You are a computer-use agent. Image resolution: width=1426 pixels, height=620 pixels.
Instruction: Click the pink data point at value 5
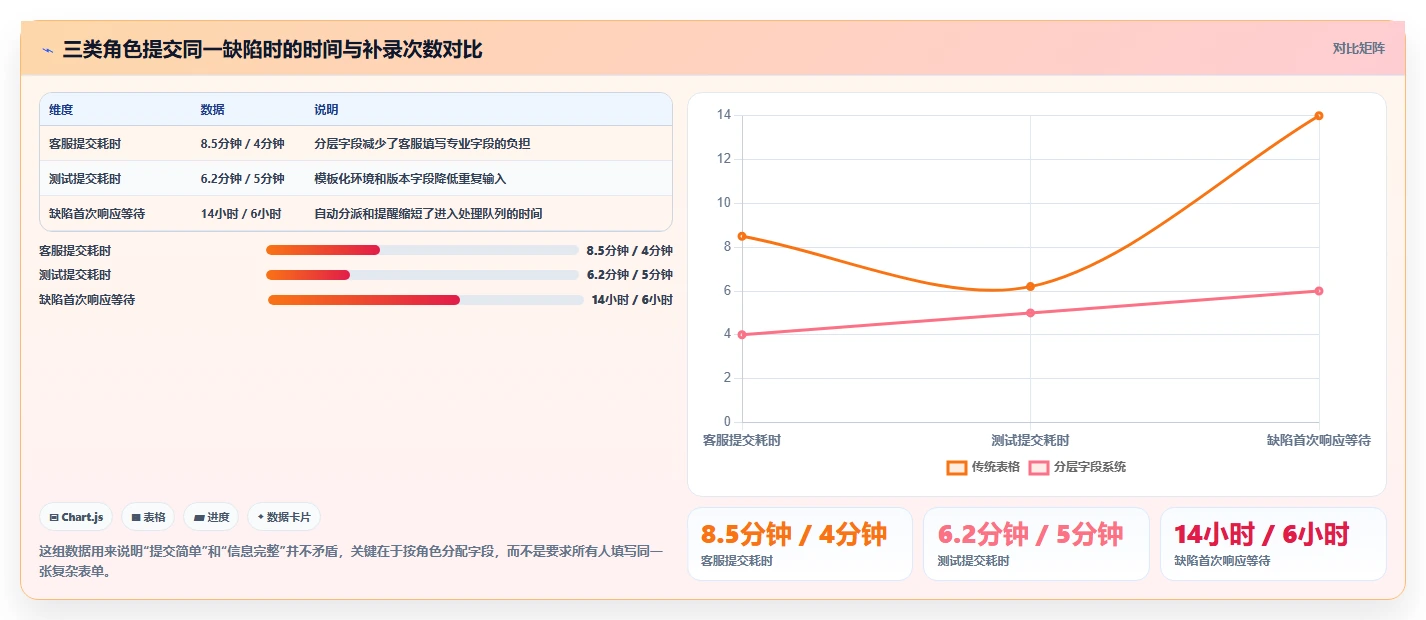tap(1030, 313)
